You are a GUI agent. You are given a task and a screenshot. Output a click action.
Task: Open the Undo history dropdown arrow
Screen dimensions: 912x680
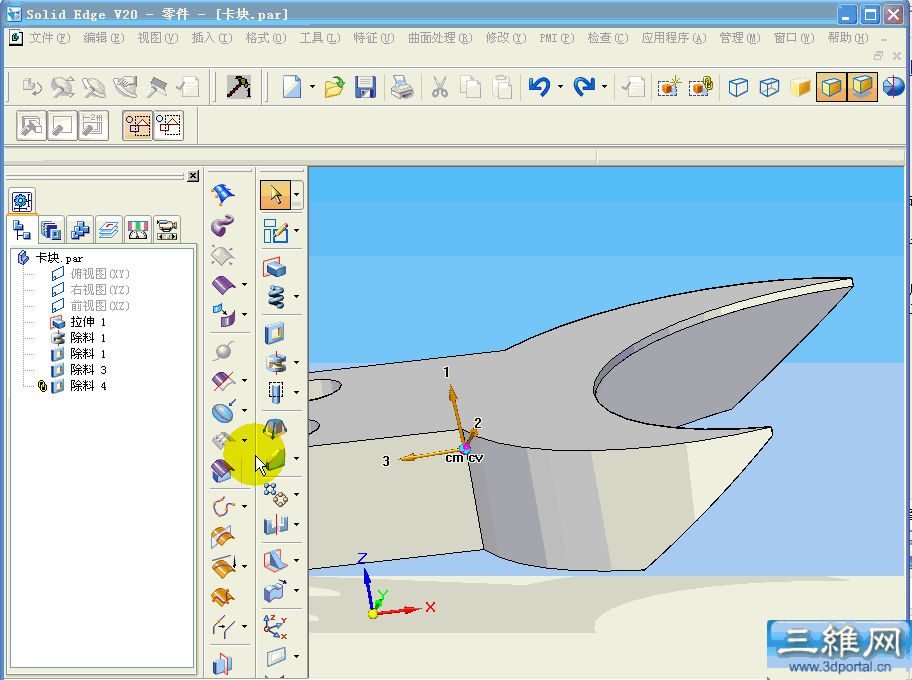560,87
